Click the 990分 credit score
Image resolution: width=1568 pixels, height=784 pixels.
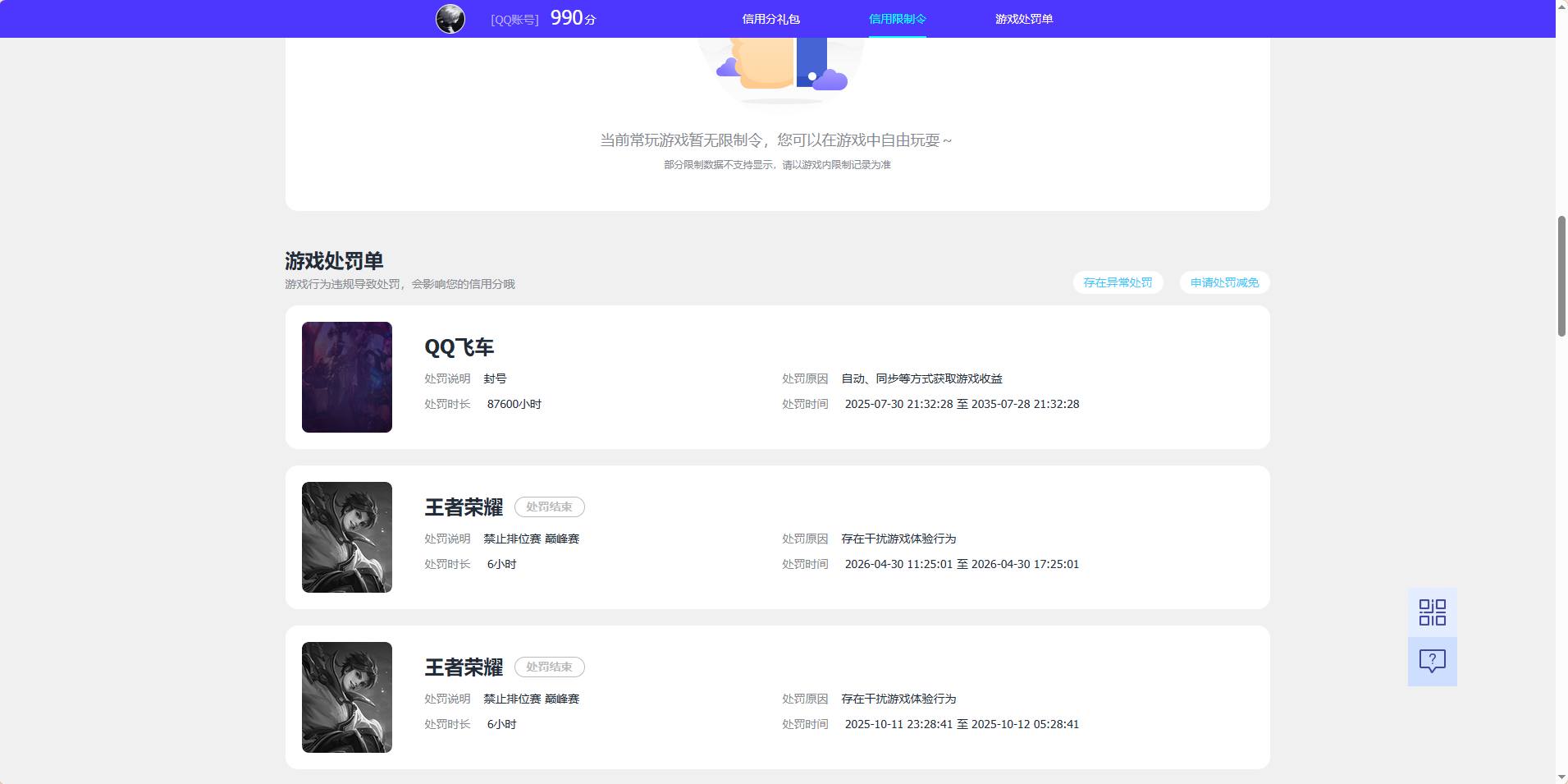(573, 18)
